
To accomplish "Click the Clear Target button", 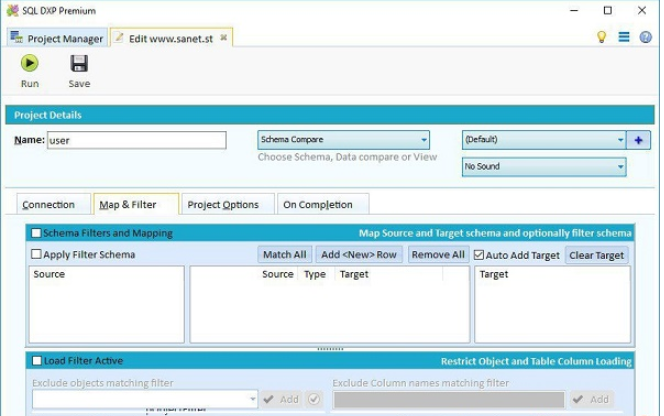I will click(596, 255).
